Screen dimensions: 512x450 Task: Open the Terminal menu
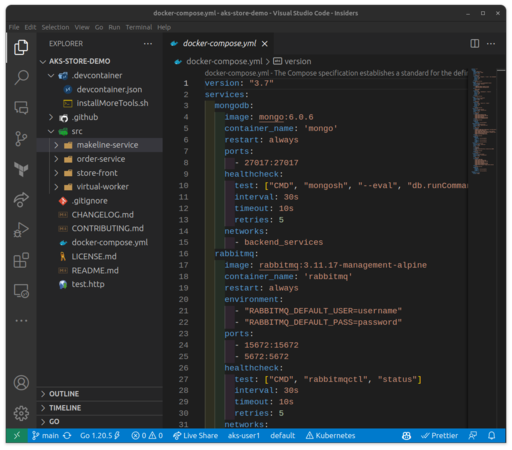139,27
